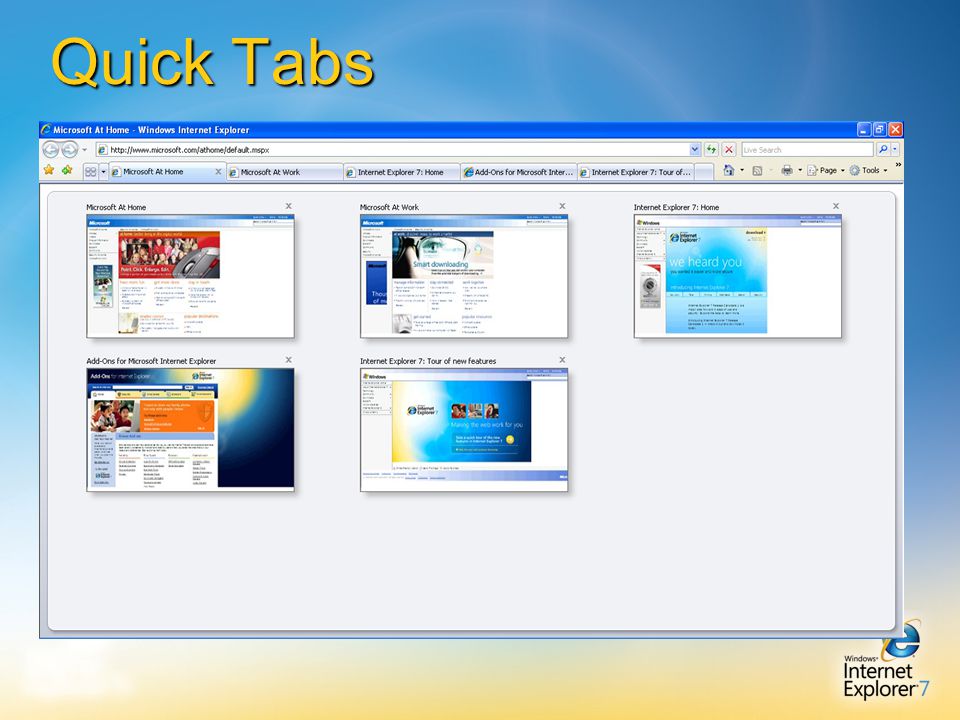This screenshot has height=720, width=960.
Task: Open Favorites Center star icon
Action: click(x=49, y=170)
